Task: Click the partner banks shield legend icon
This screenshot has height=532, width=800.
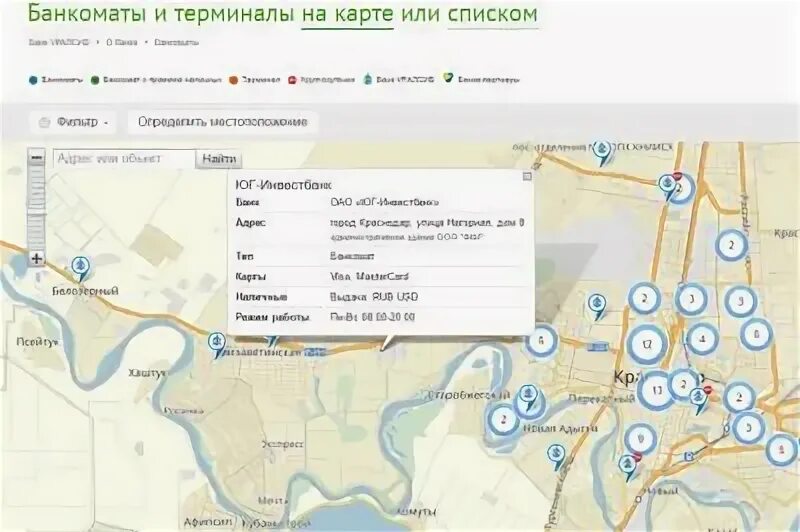Action: (448, 78)
